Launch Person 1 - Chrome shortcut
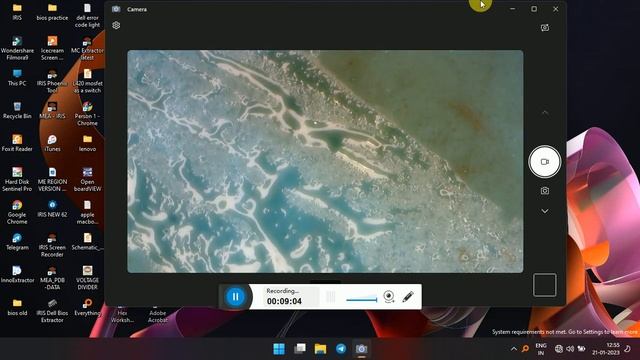Screen dimensions: 640x360 click(87, 114)
